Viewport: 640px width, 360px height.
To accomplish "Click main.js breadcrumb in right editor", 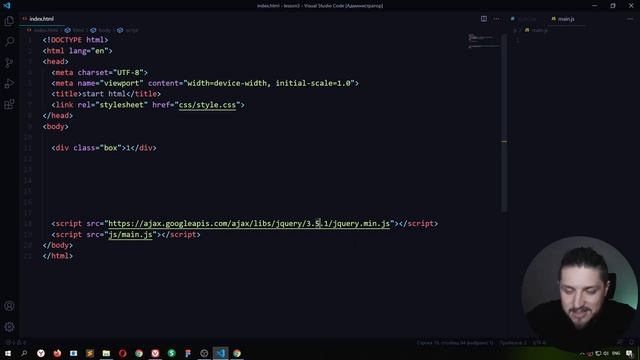I will 537,30.
